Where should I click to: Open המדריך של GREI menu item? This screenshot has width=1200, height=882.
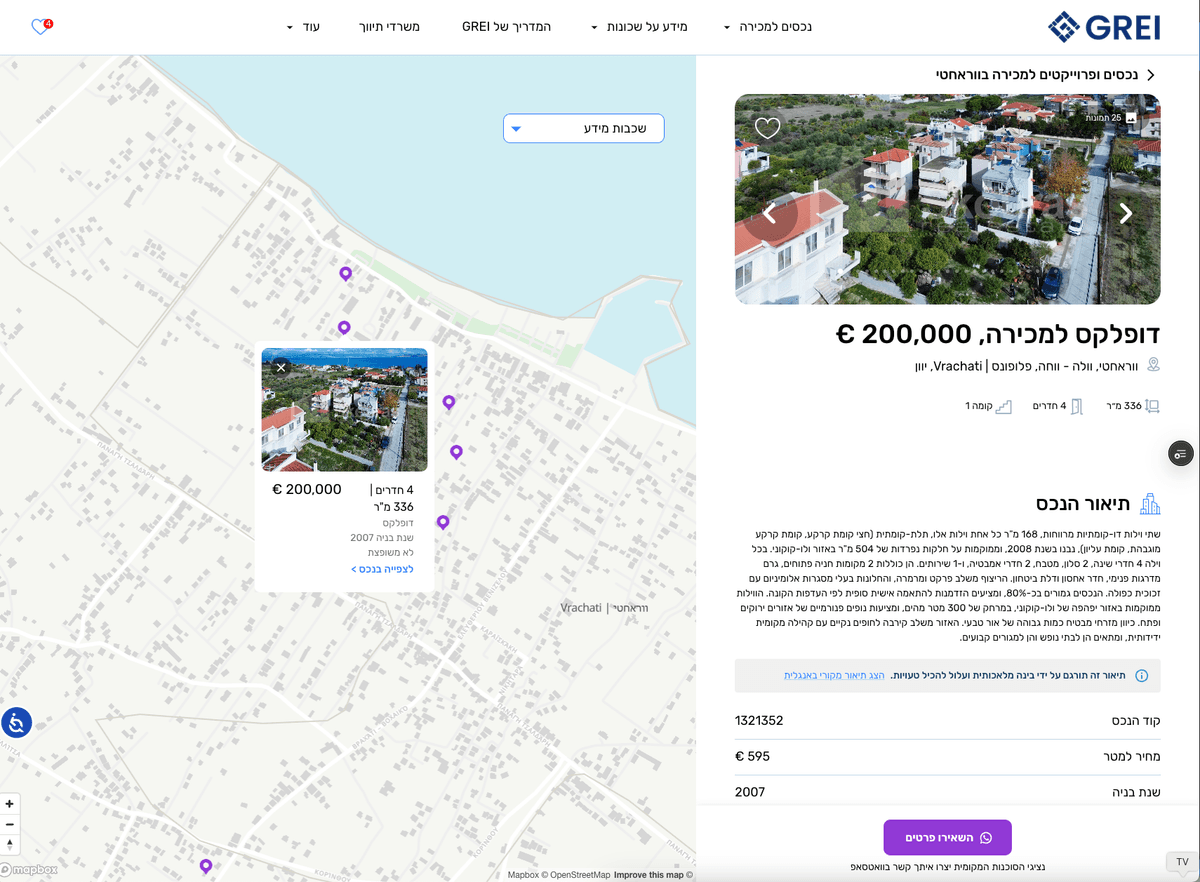tap(506, 27)
